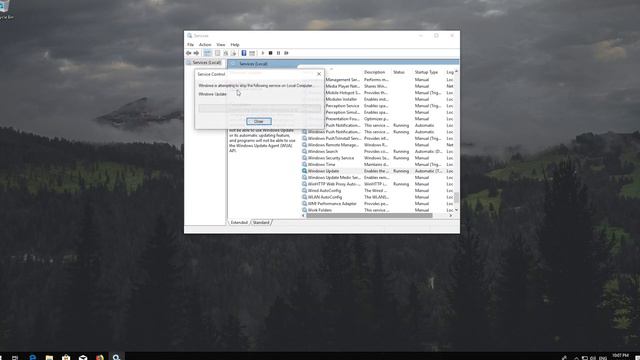Select Windows PushToInstall Service row
Screen dimensions: 640x360
378,138
